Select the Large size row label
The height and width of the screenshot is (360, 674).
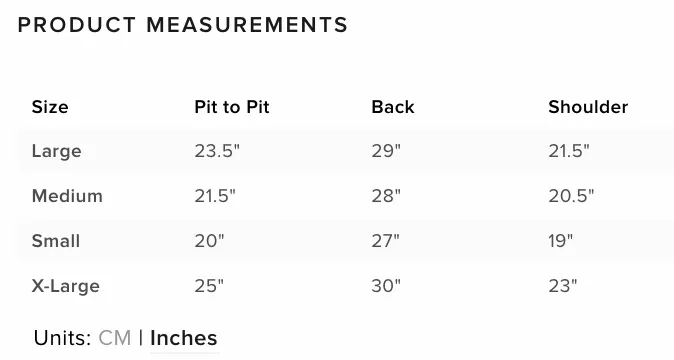pos(56,151)
